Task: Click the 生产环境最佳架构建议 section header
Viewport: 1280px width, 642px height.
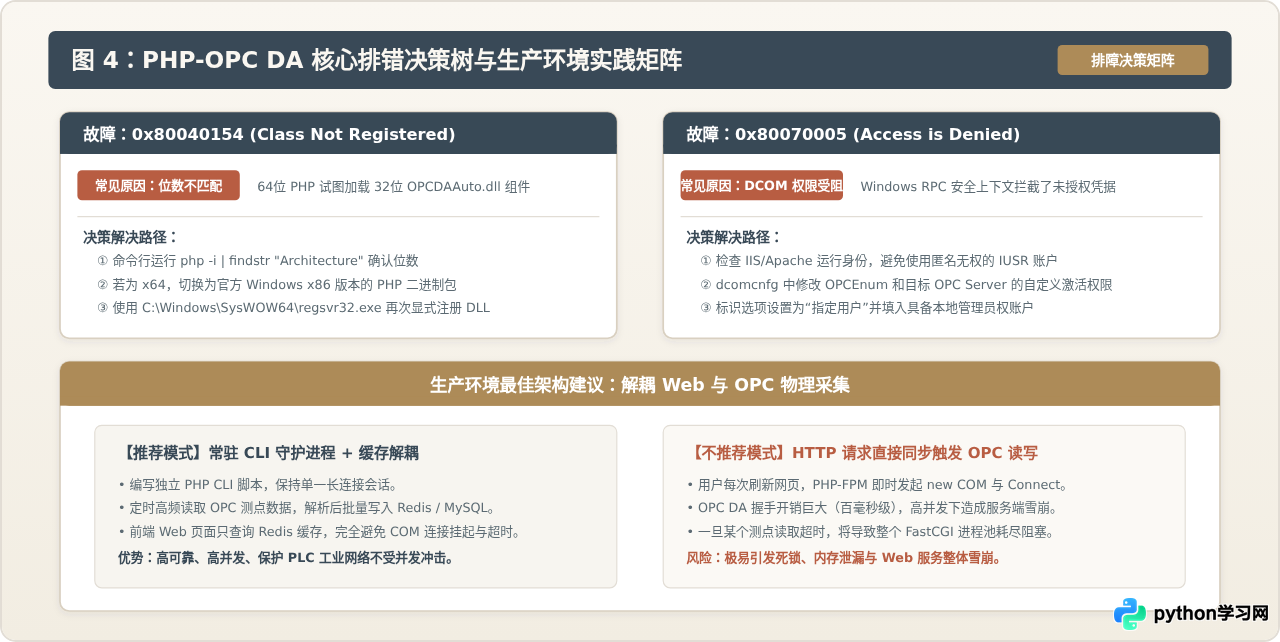Action: coord(640,385)
